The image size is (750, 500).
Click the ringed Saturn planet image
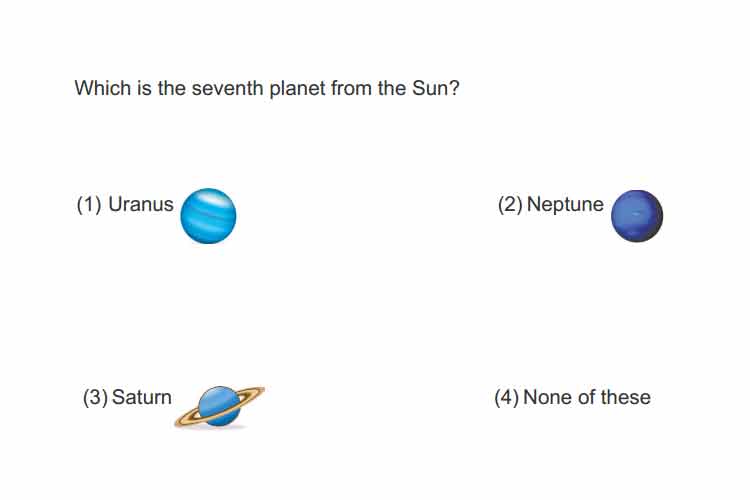click(220, 407)
